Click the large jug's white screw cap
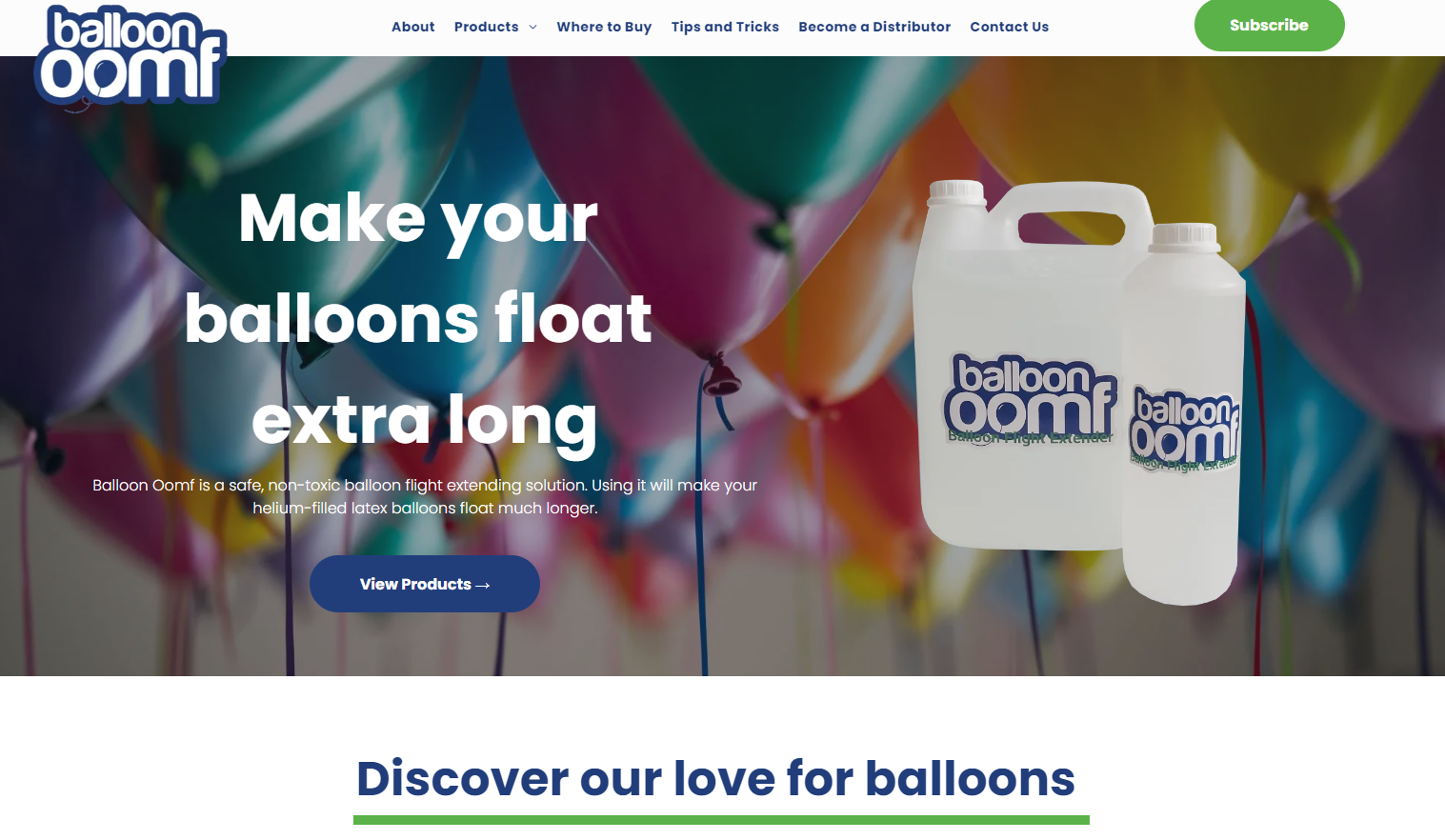This screenshot has height=840, width=1445. coord(956,191)
